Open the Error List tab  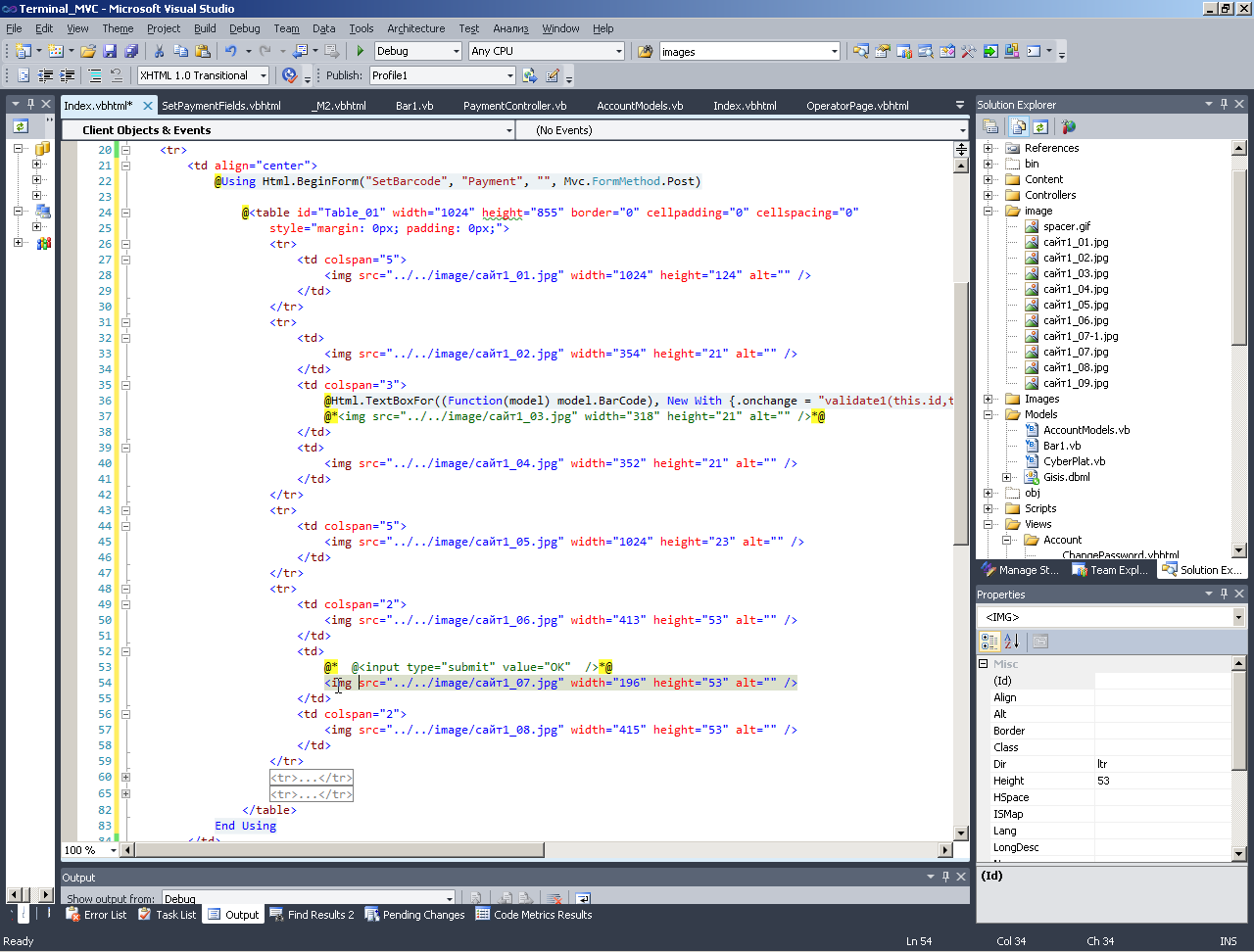(96, 915)
